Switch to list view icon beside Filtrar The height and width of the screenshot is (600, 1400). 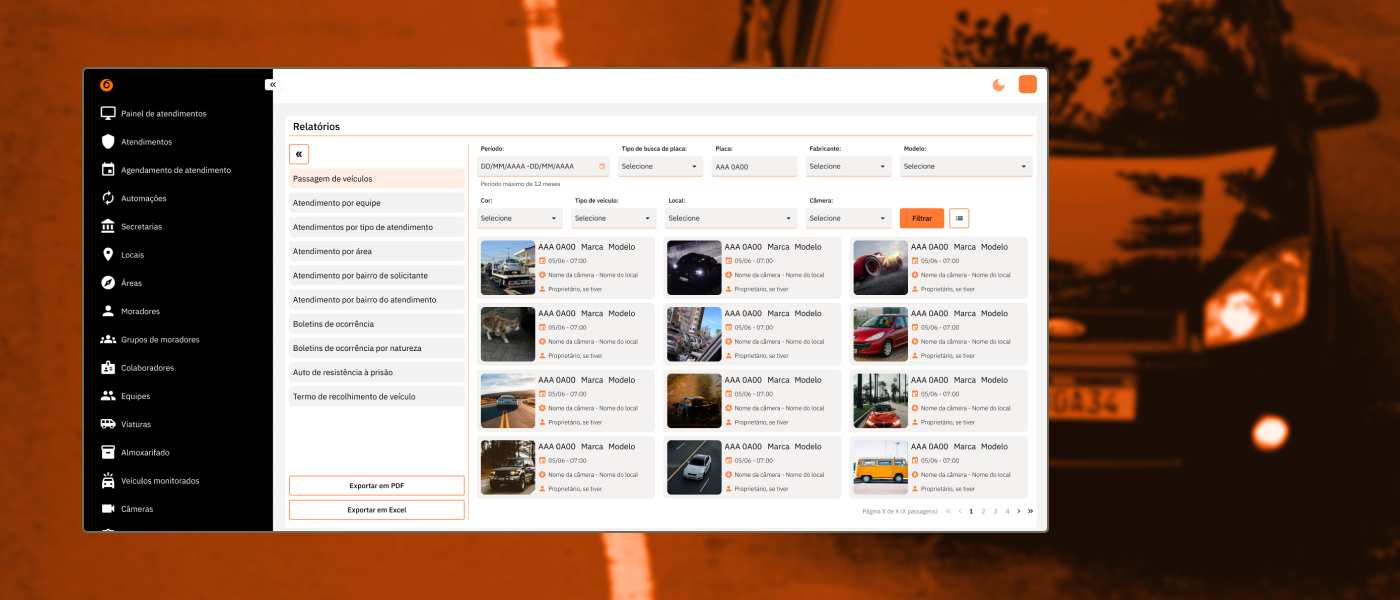coord(959,218)
